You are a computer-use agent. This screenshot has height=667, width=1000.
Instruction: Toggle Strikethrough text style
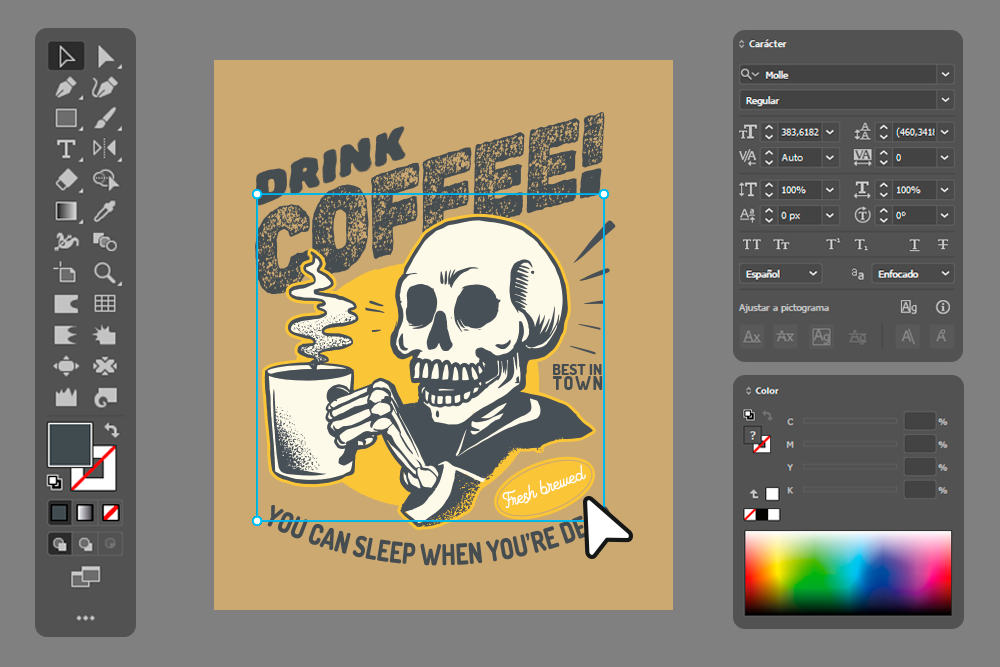[x=943, y=245]
